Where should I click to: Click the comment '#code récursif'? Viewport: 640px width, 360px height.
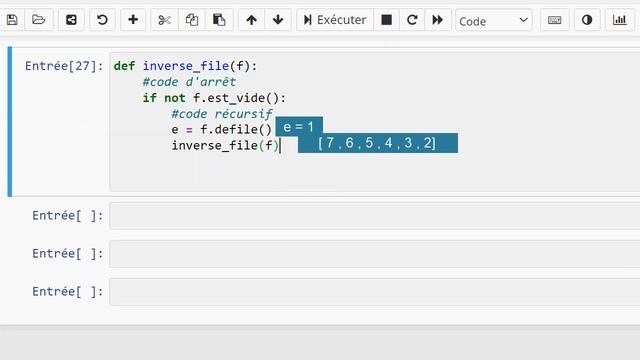click(x=222, y=114)
